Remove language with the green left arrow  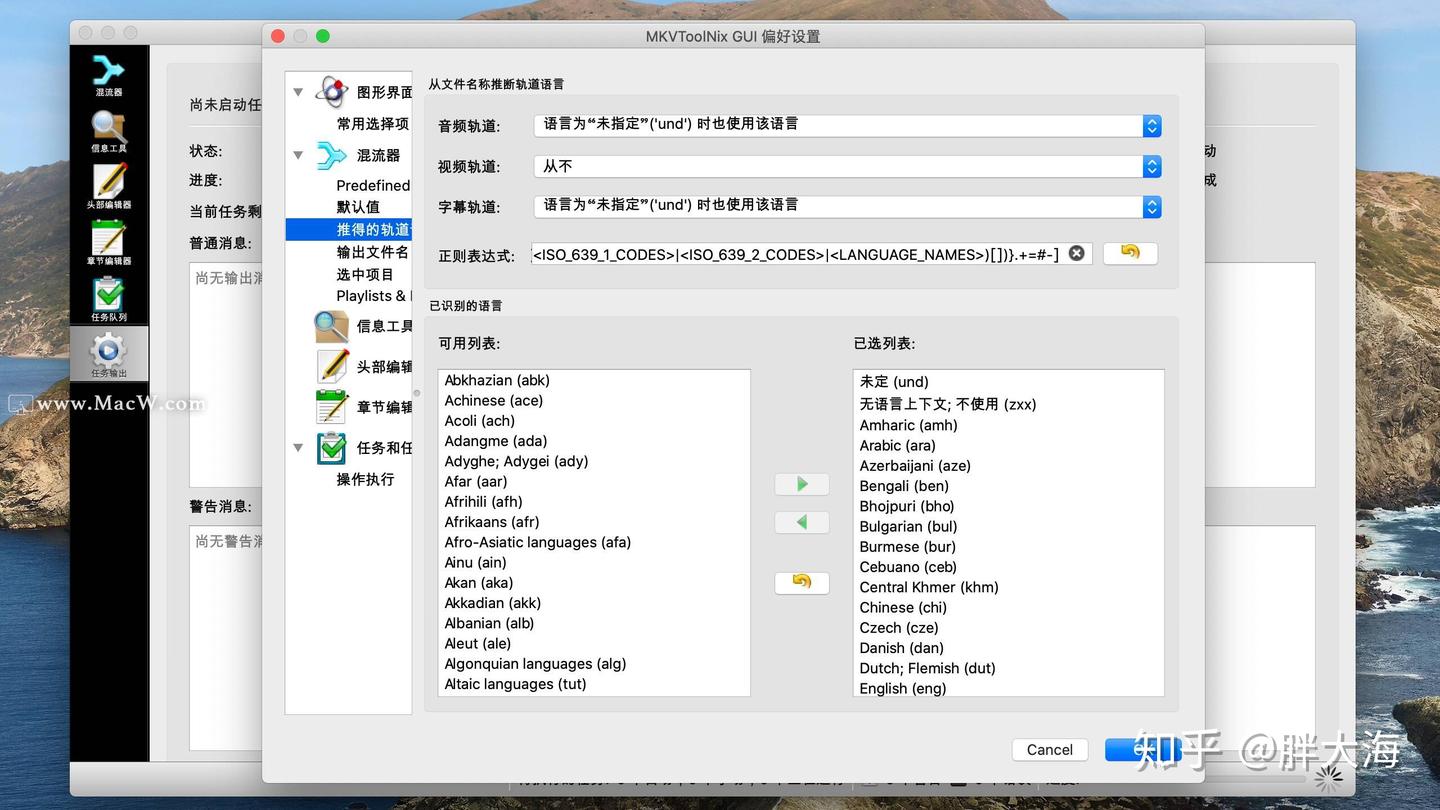[x=802, y=522]
